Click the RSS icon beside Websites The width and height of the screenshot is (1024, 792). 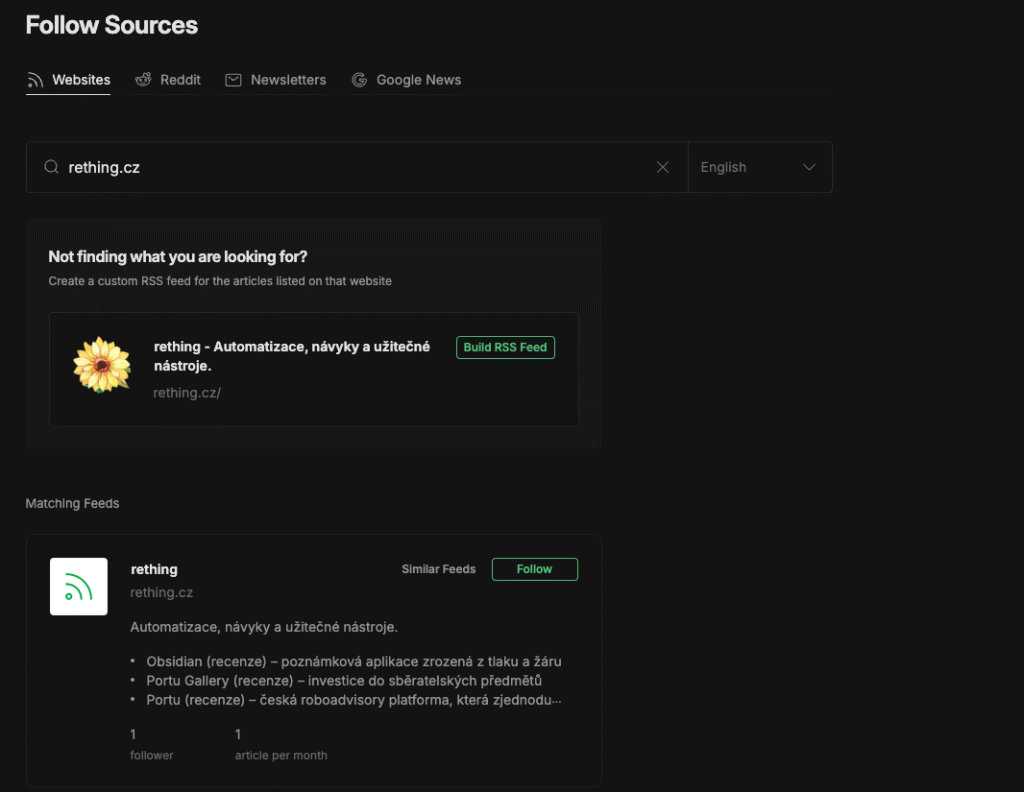[x=35, y=80]
